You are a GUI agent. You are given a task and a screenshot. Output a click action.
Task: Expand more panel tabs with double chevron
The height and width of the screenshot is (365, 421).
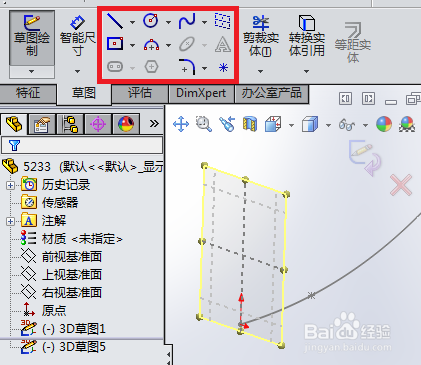(154, 124)
